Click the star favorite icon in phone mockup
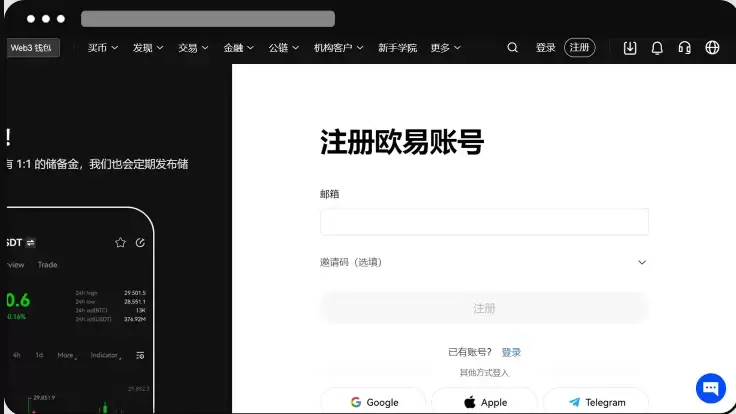The width and height of the screenshot is (736, 414). [x=121, y=242]
